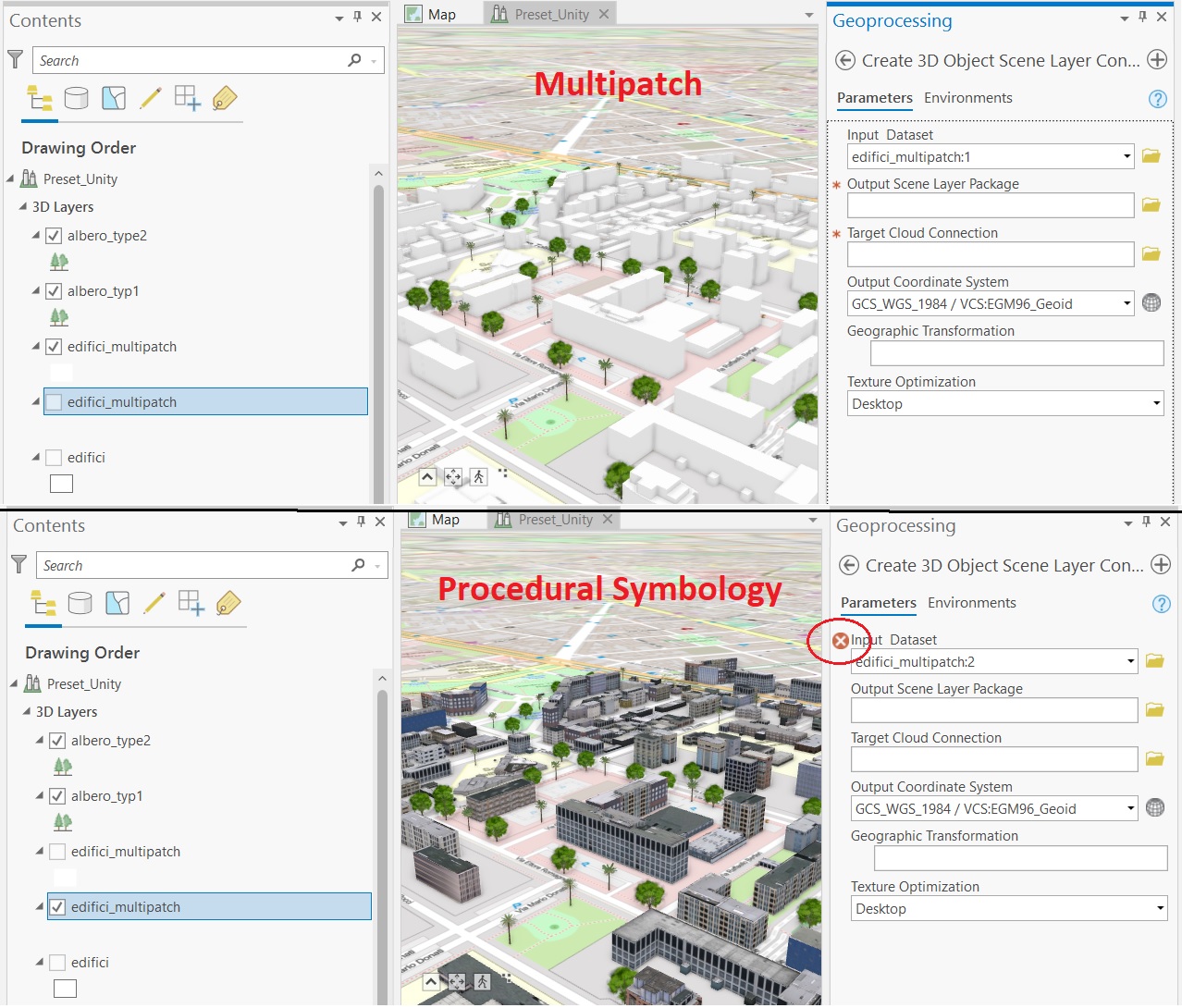Switch to the Map tab
This screenshot has width=1182, height=1008.
[442, 14]
